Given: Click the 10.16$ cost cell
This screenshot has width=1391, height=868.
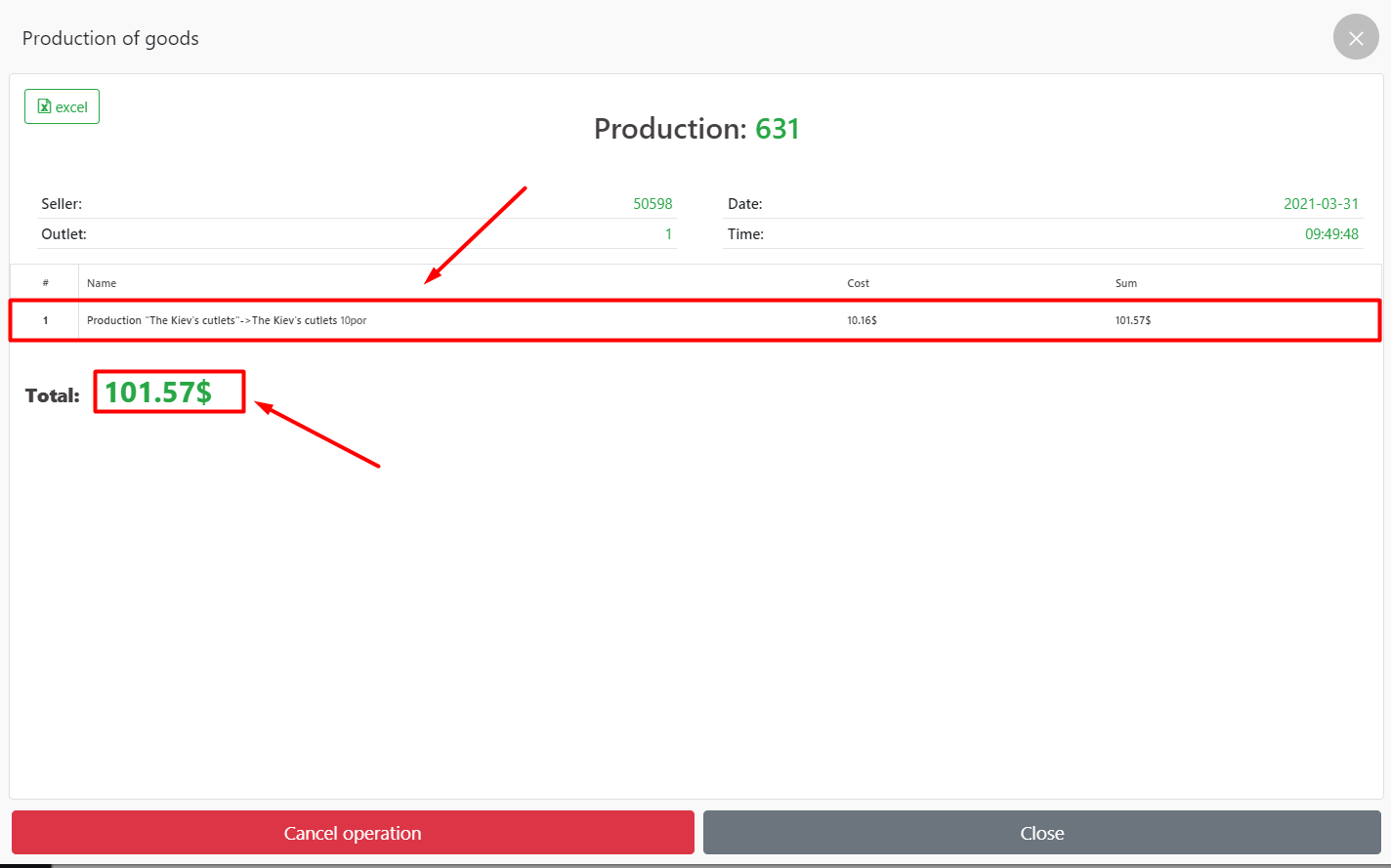Looking at the screenshot, I should click(x=862, y=320).
